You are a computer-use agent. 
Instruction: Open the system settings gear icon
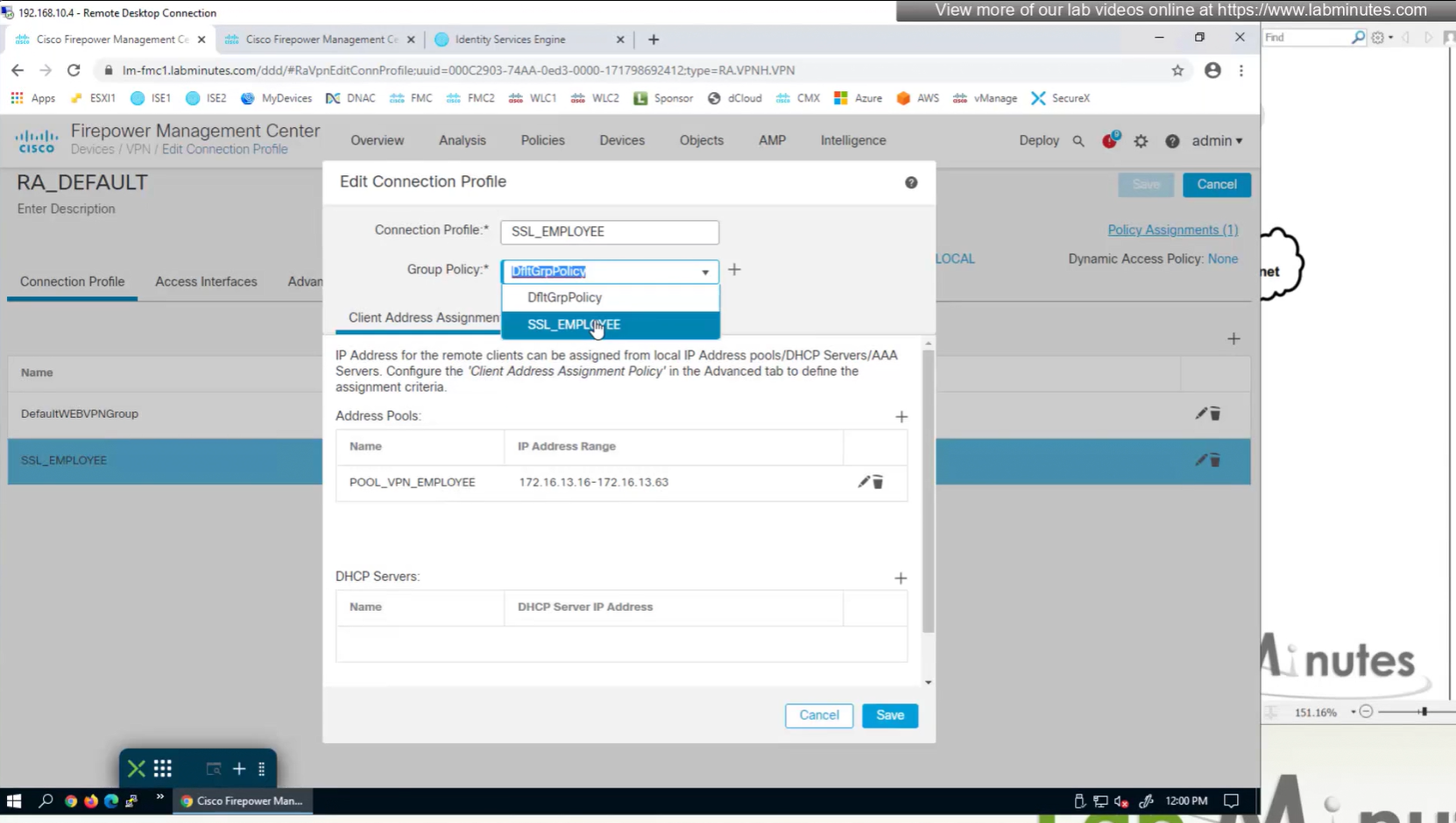[1141, 141]
